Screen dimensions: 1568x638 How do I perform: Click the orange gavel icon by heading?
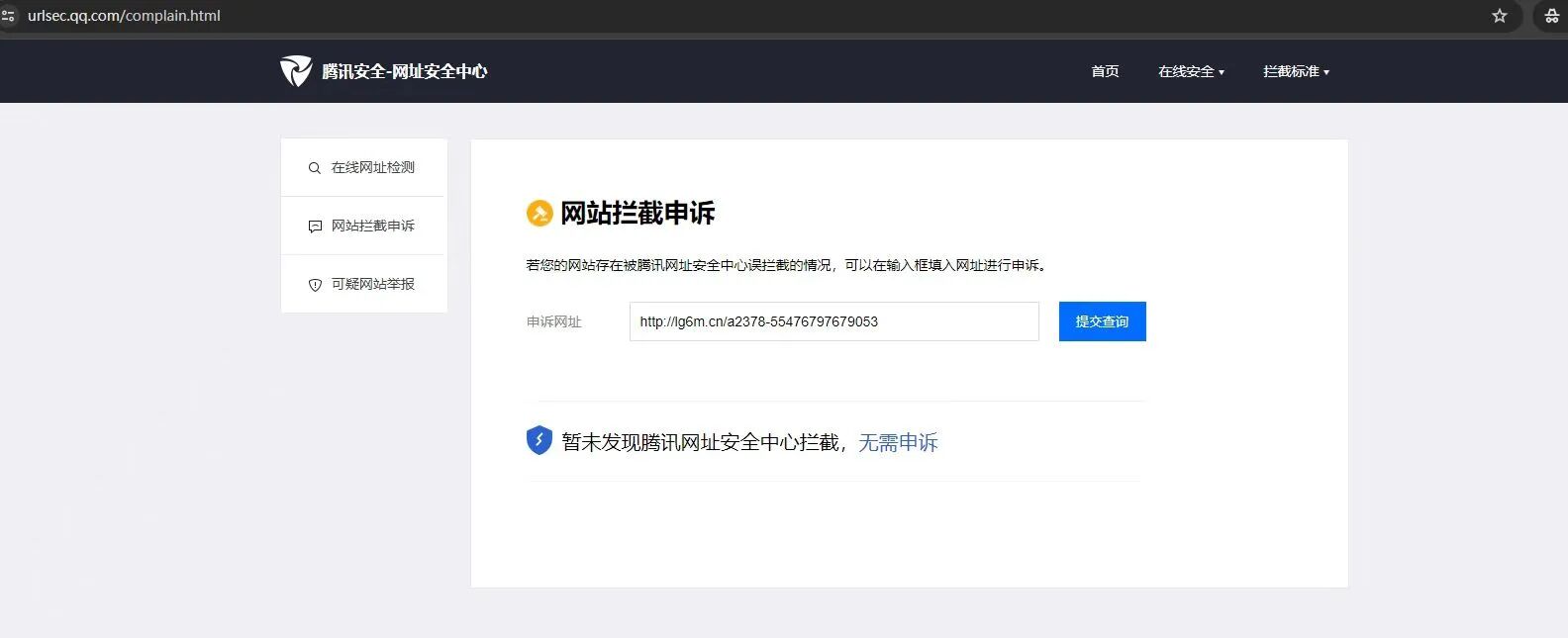[x=539, y=213]
